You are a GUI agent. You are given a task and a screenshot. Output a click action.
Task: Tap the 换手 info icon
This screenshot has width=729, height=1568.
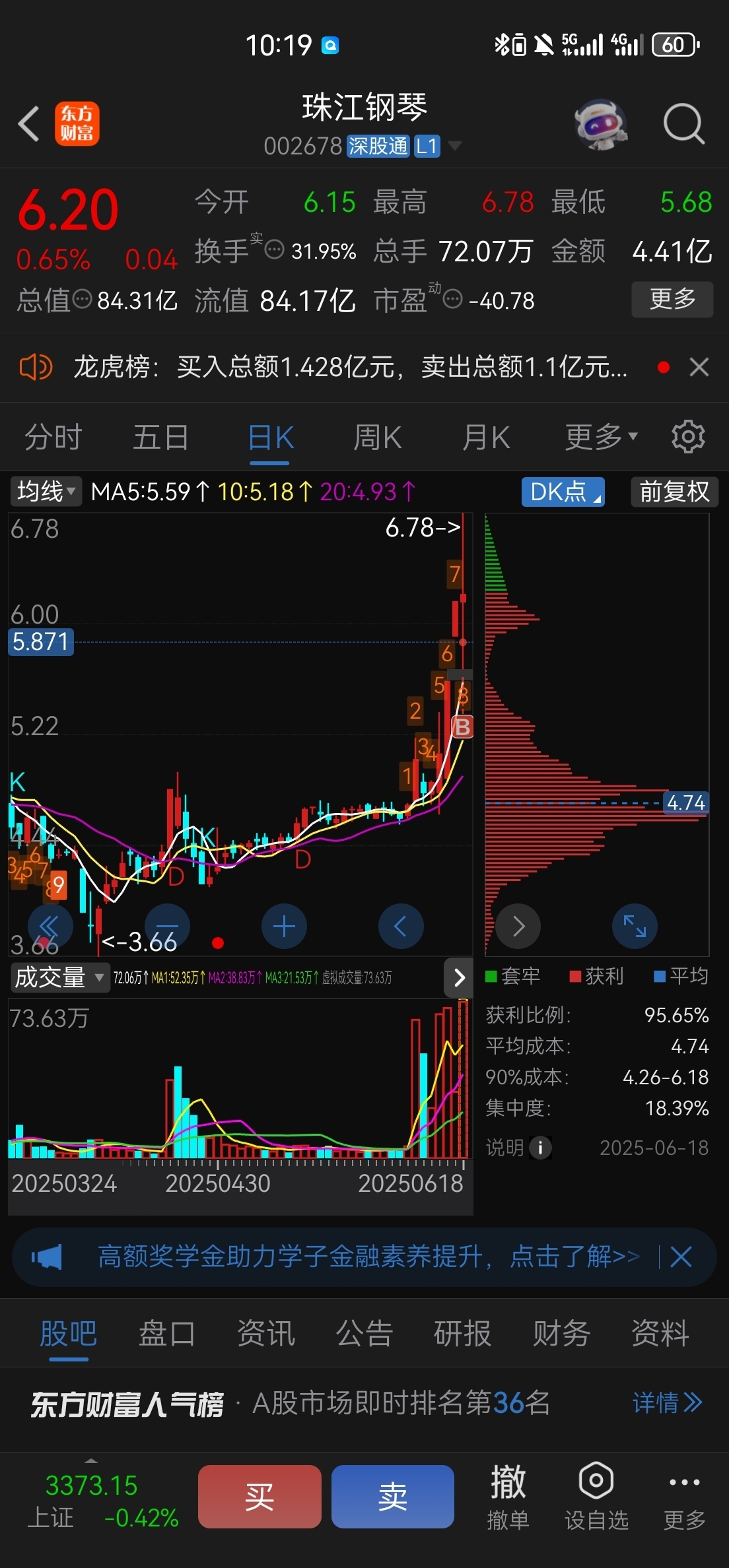point(274,249)
